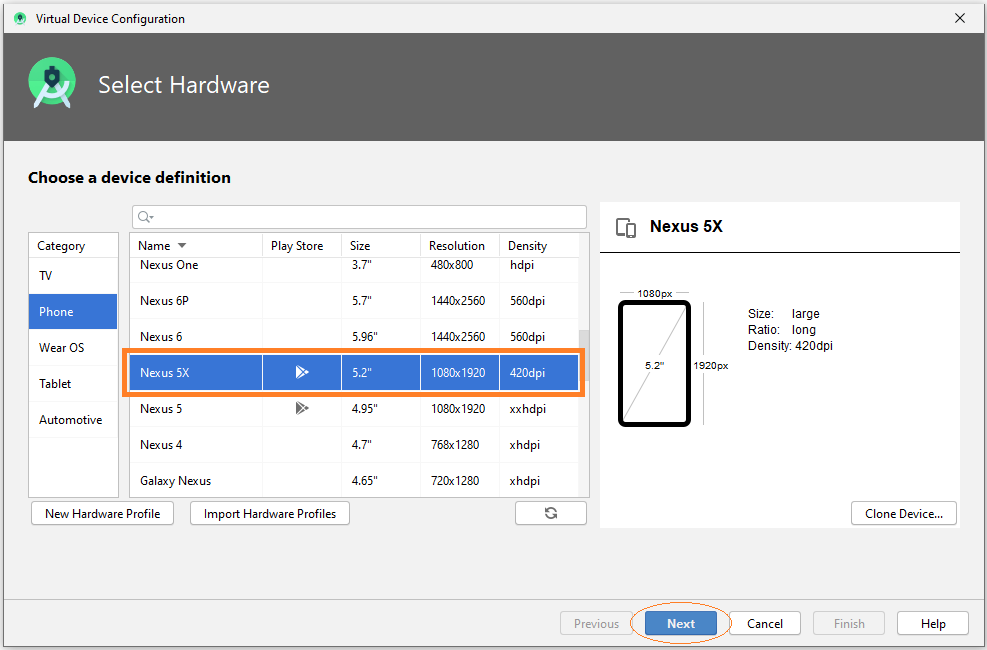The image size is (987, 650).
Task: Select the Wear OS category
Action: (73, 347)
